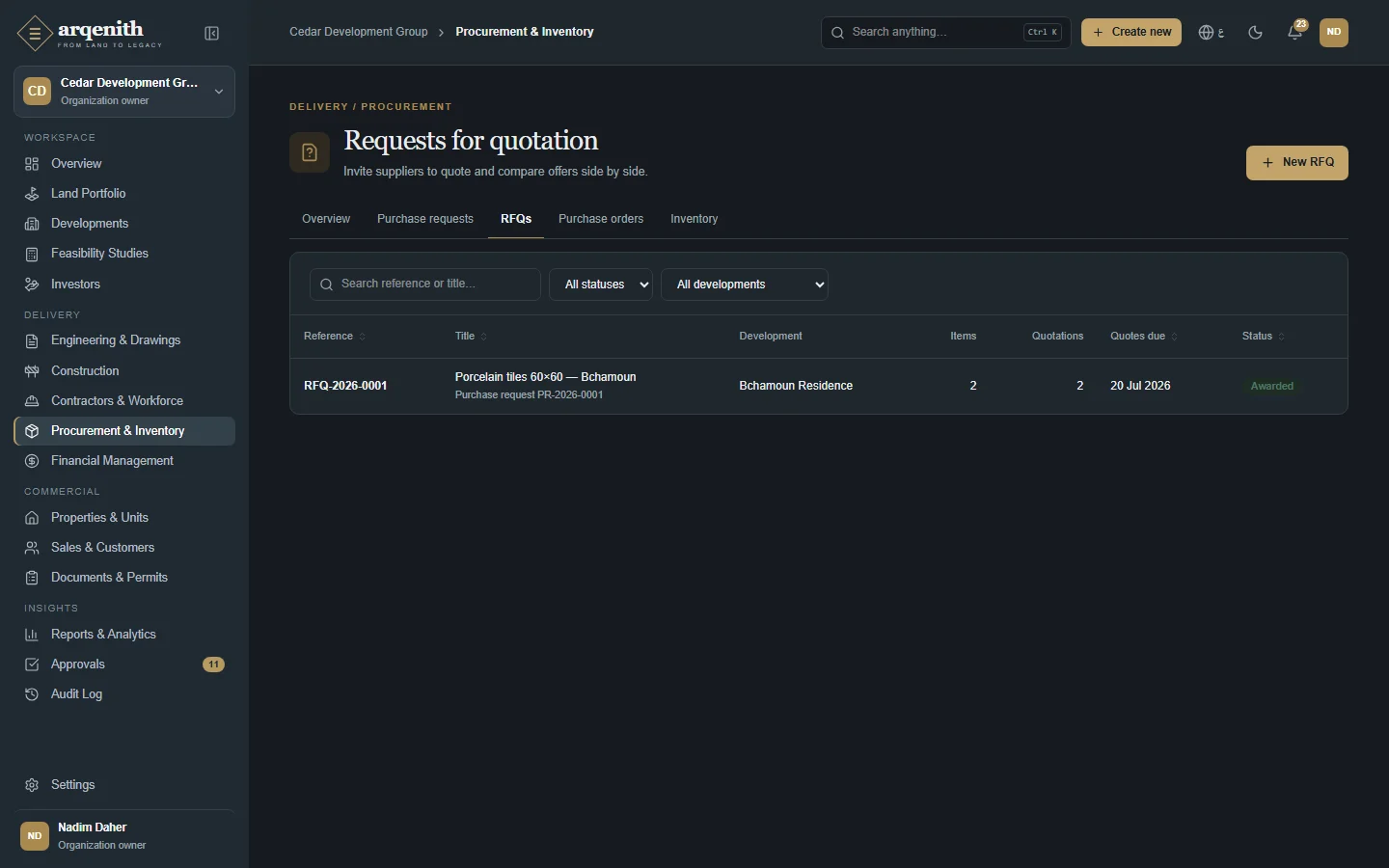
Task: Click the ND user avatar in top bar
Action: click(1334, 32)
